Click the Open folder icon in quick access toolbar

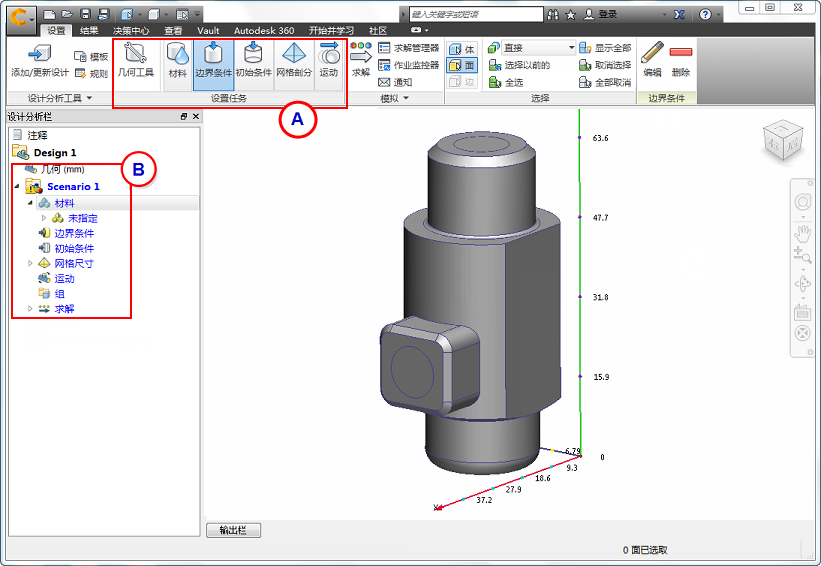pyautogui.click(x=66, y=15)
